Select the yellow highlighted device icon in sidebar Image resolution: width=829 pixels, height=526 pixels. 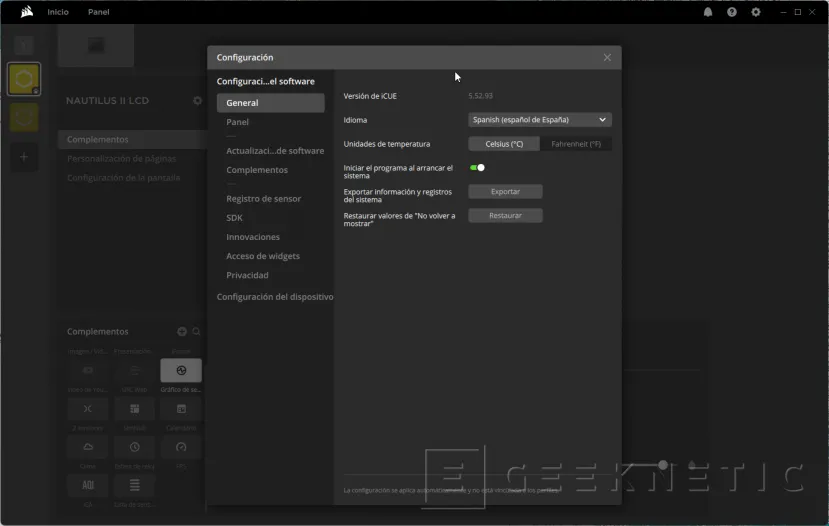24,79
